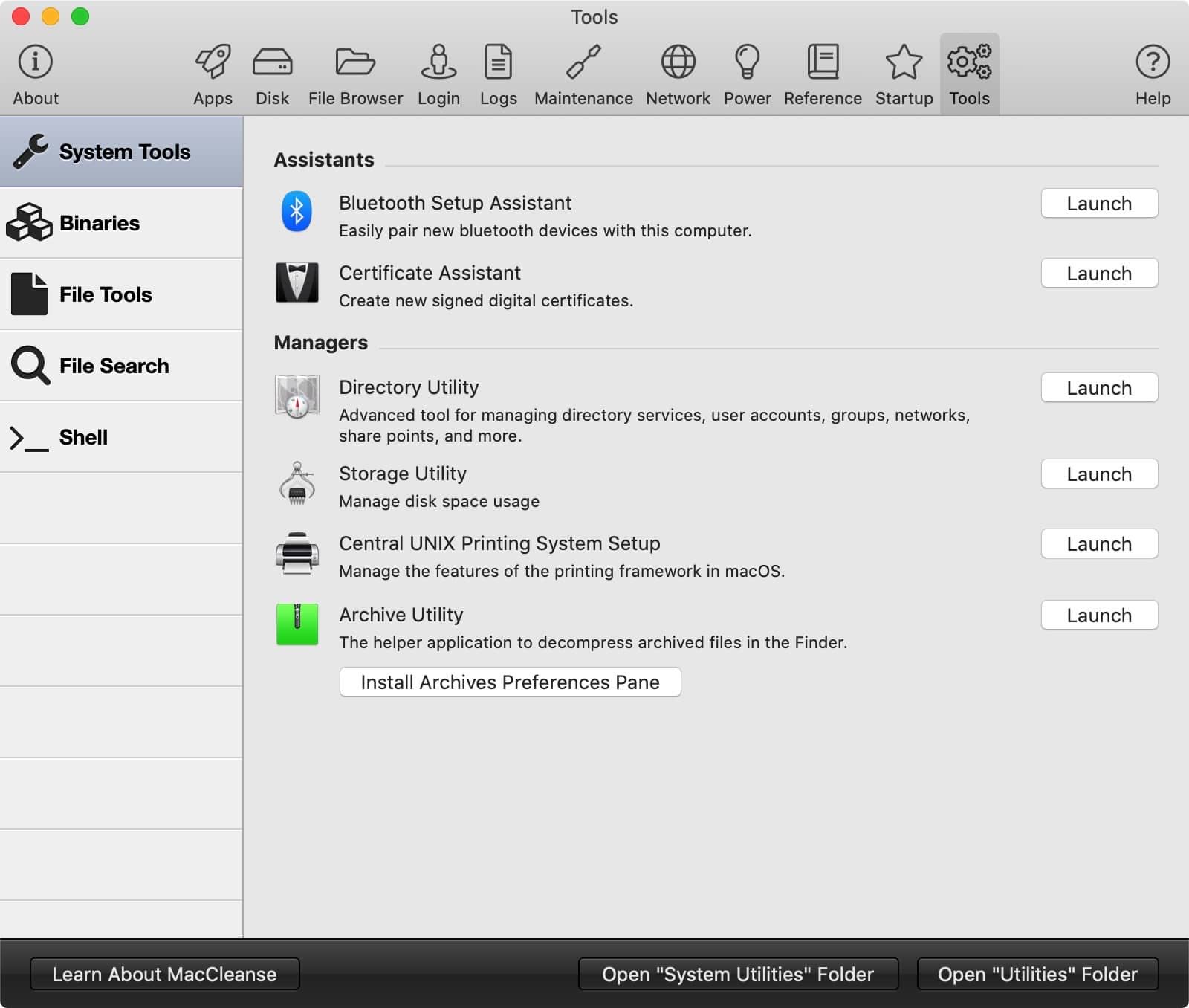Click the green Archive Utility icon
The height and width of the screenshot is (1008, 1189).
coord(297,624)
